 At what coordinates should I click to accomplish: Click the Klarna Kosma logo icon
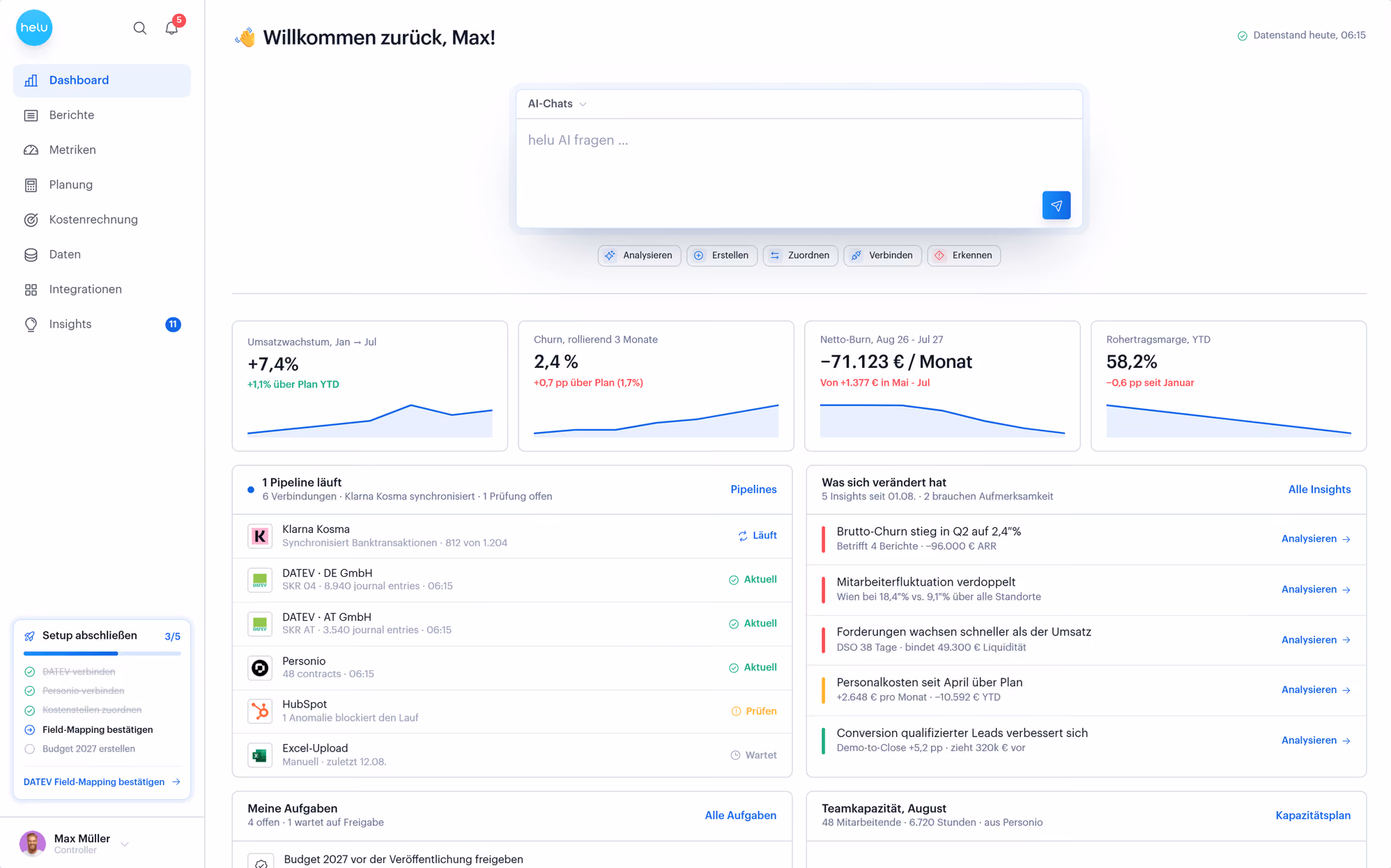pos(259,536)
